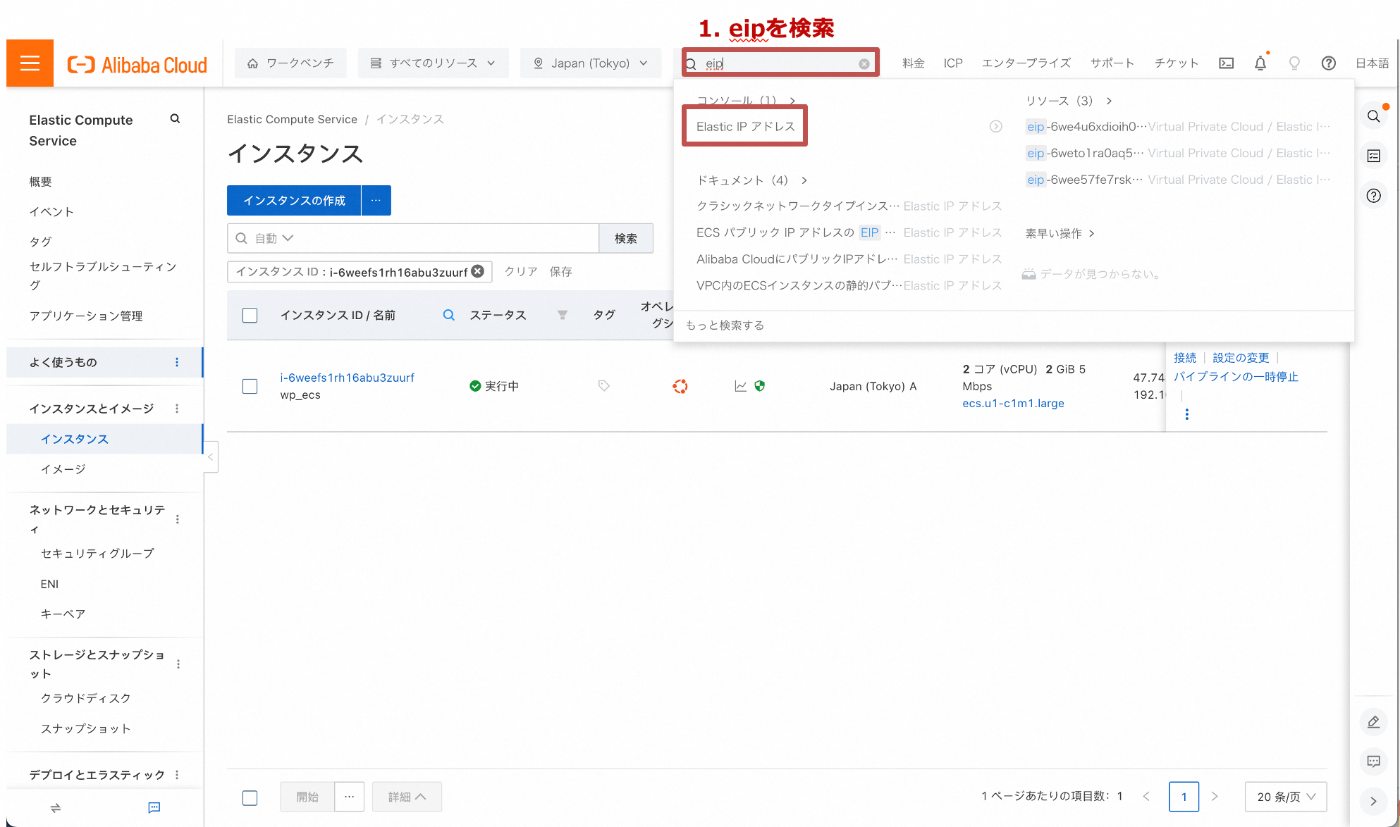Open the 20 条/页 page size dropdown
This screenshot has height=827, width=1400.
1286,797
